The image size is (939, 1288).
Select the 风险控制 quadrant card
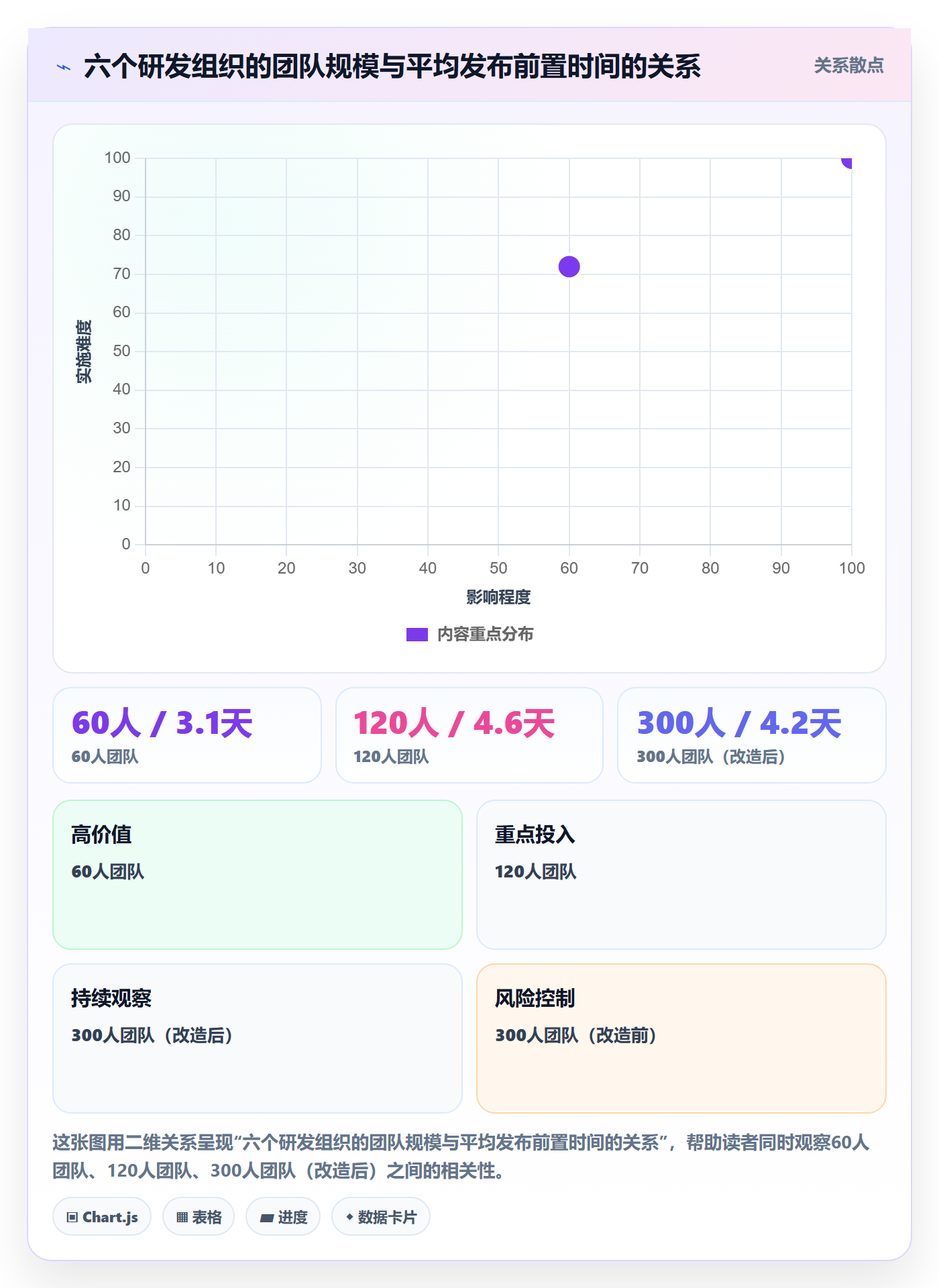click(681, 1038)
